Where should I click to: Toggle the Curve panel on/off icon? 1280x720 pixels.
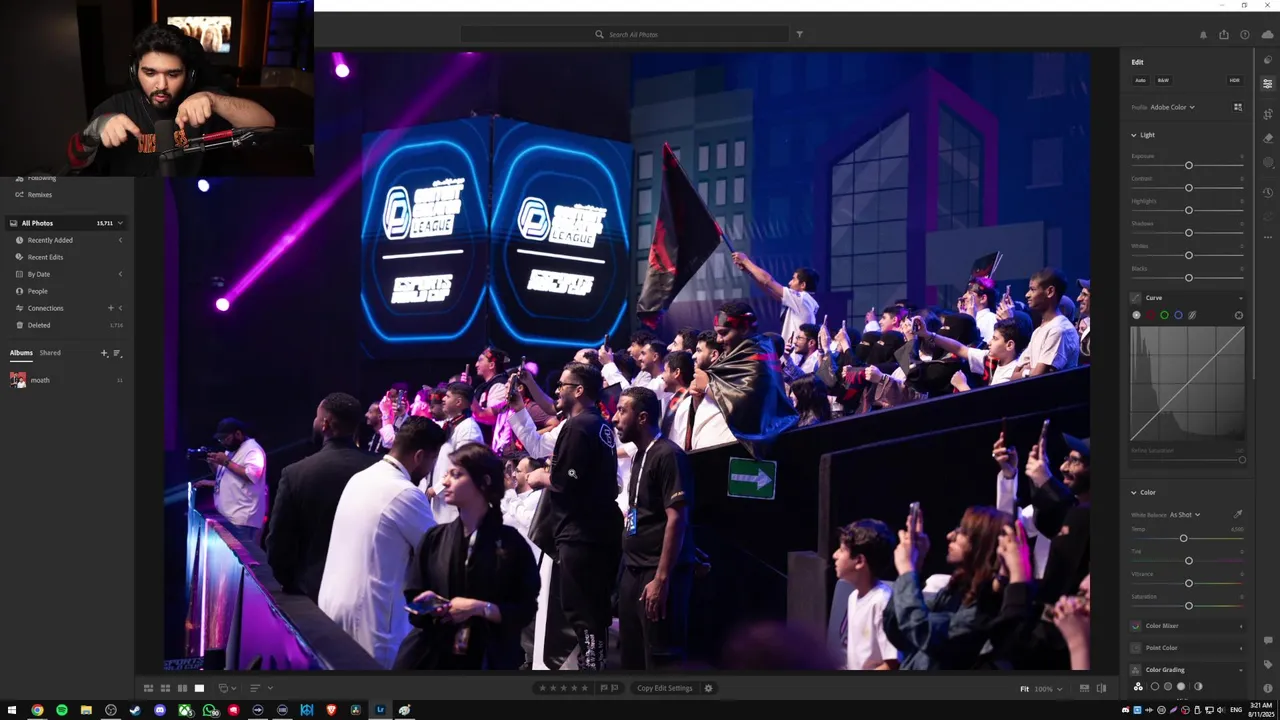tap(1136, 297)
